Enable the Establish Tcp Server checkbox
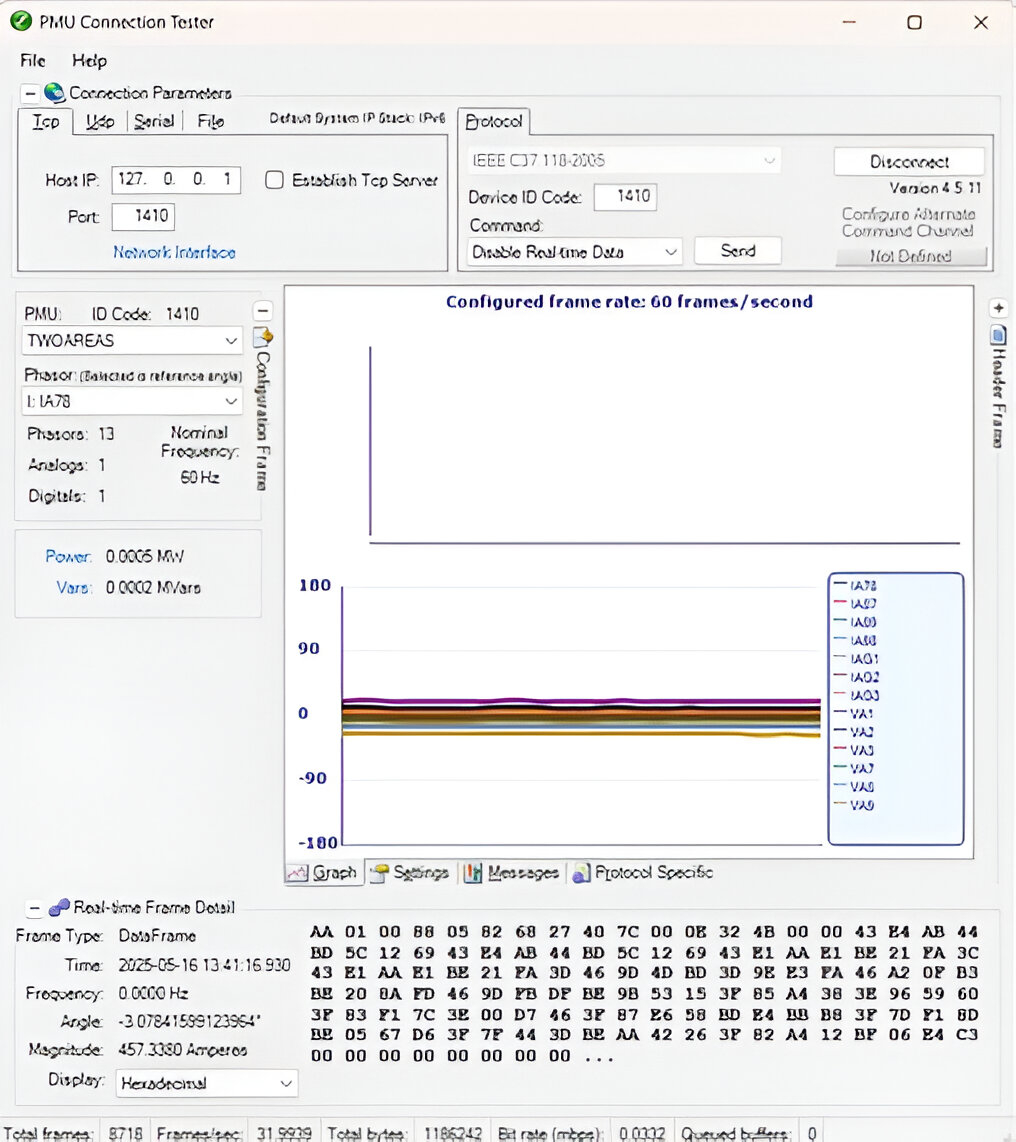The height and width of the screenshot is (1142, 1016). 275,180
